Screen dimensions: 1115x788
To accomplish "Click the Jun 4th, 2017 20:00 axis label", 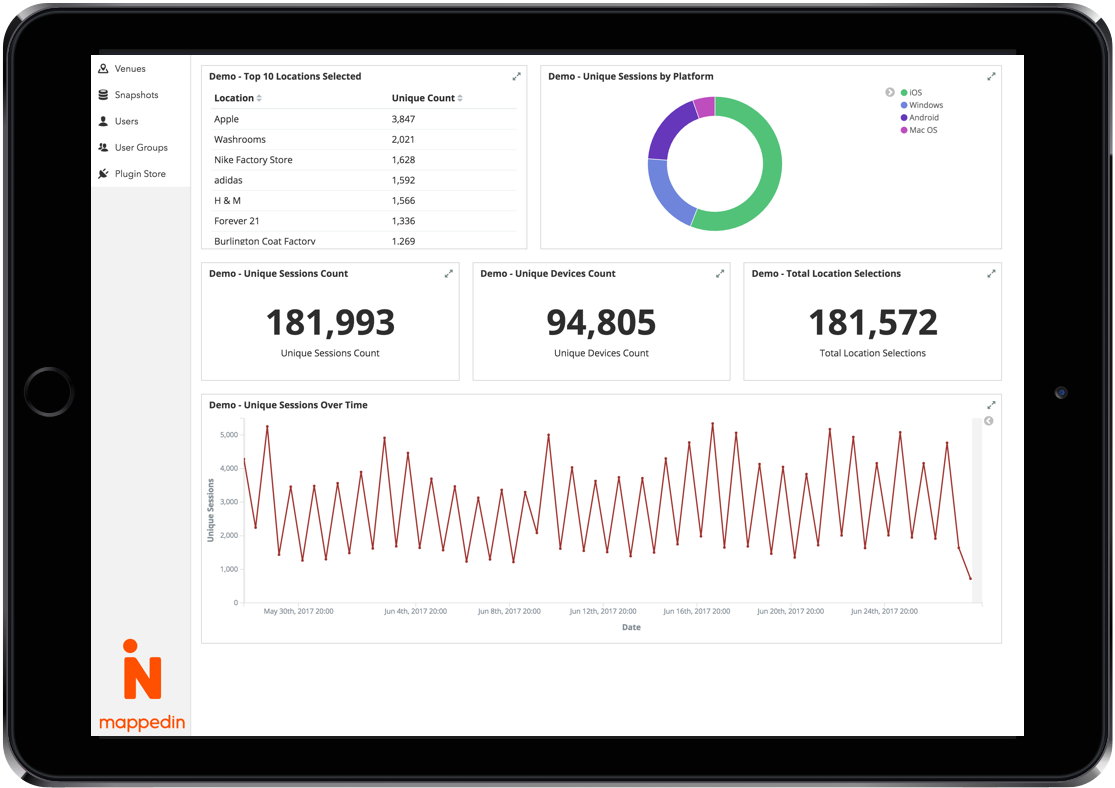I will pyautogui.click(x=415, y=612).
